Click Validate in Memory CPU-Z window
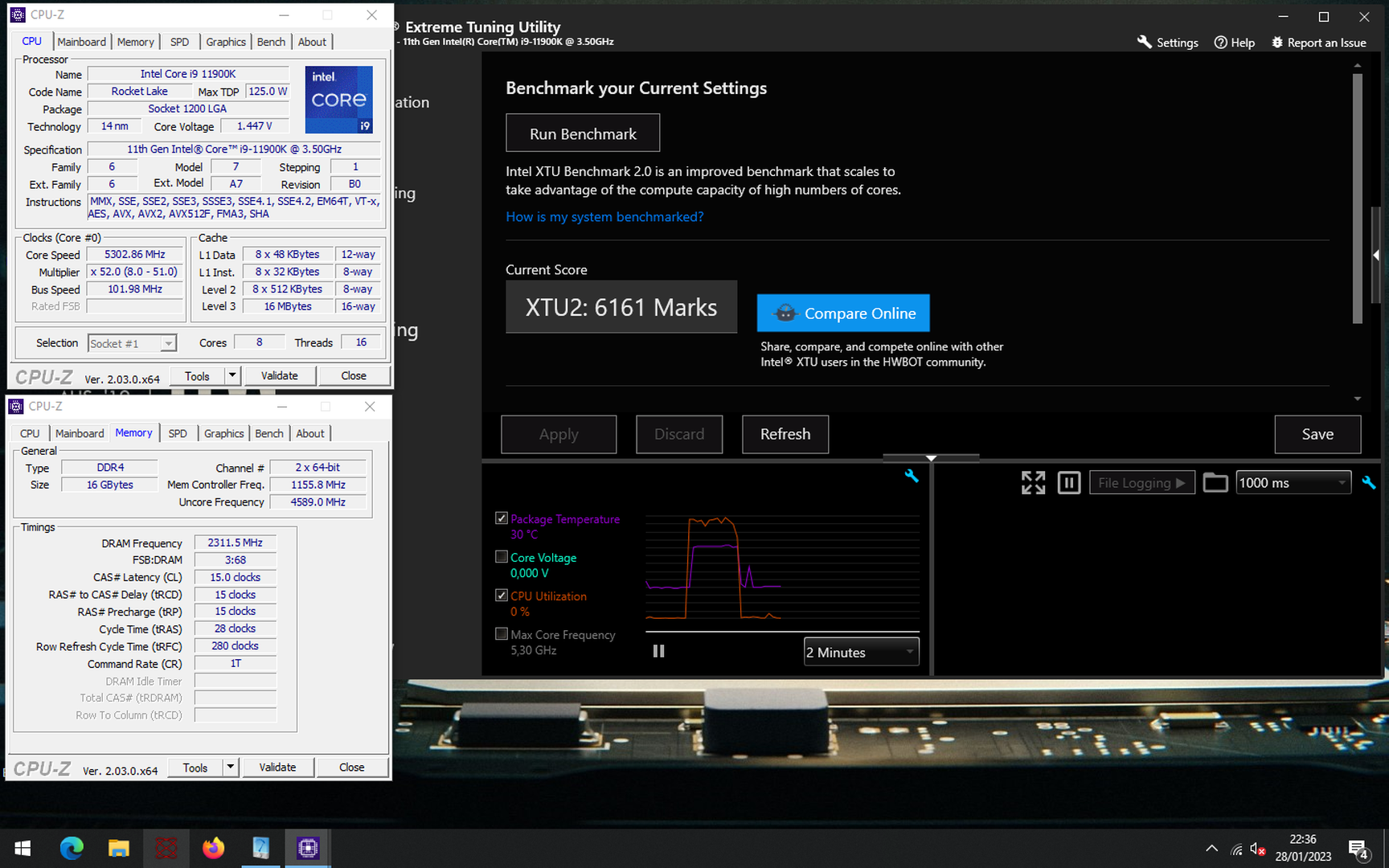The width and height of the screenshot is (1389, 868). click(x=277, y=767)
